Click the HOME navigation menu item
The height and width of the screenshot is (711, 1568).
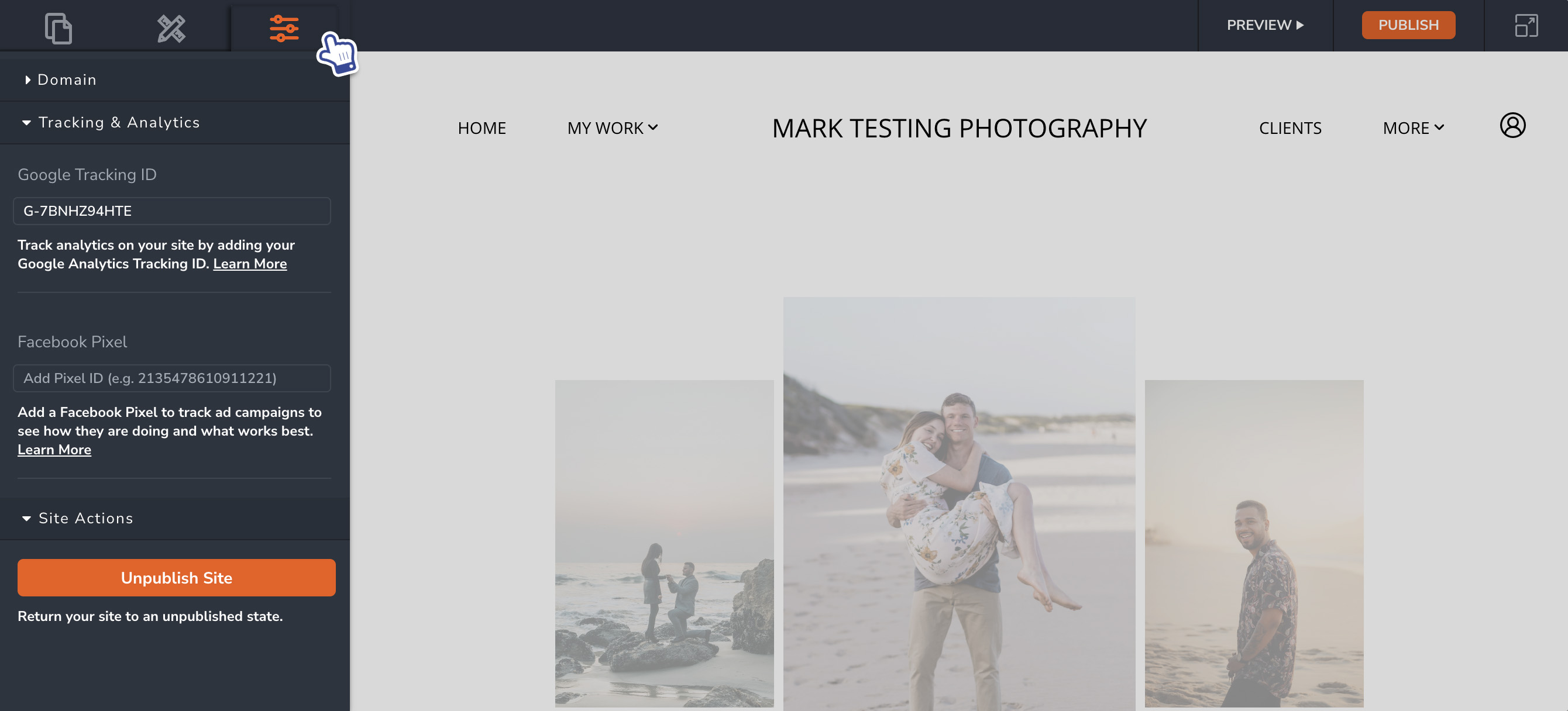(x=481, y=127)
